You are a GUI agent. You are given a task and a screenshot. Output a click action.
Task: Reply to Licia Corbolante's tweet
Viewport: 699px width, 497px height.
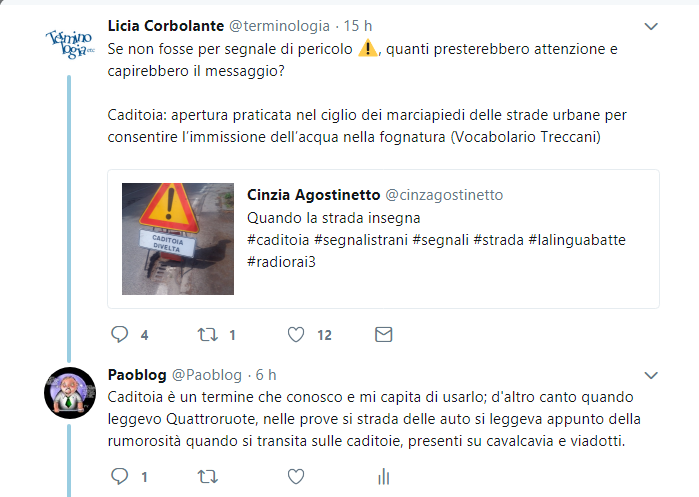pyautogui.click(x=120, y=335)
